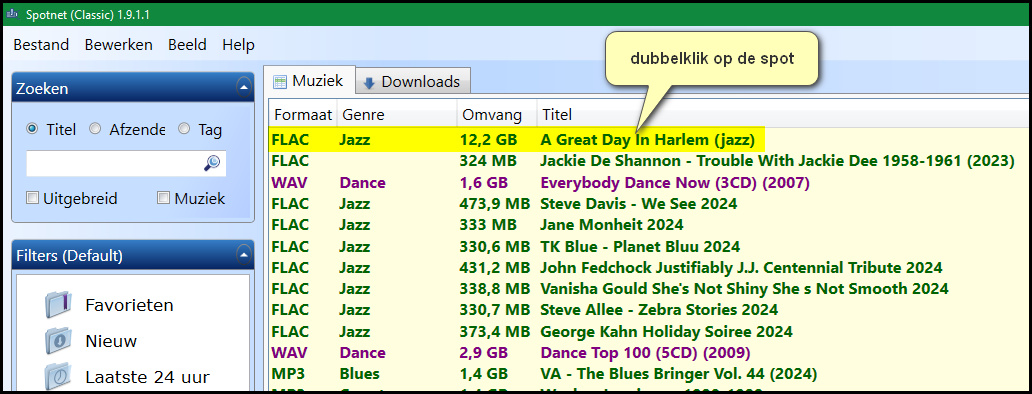
Task: Click the 2,9 GB size cell
Action: pyautogui.click(x=484, y=353)
